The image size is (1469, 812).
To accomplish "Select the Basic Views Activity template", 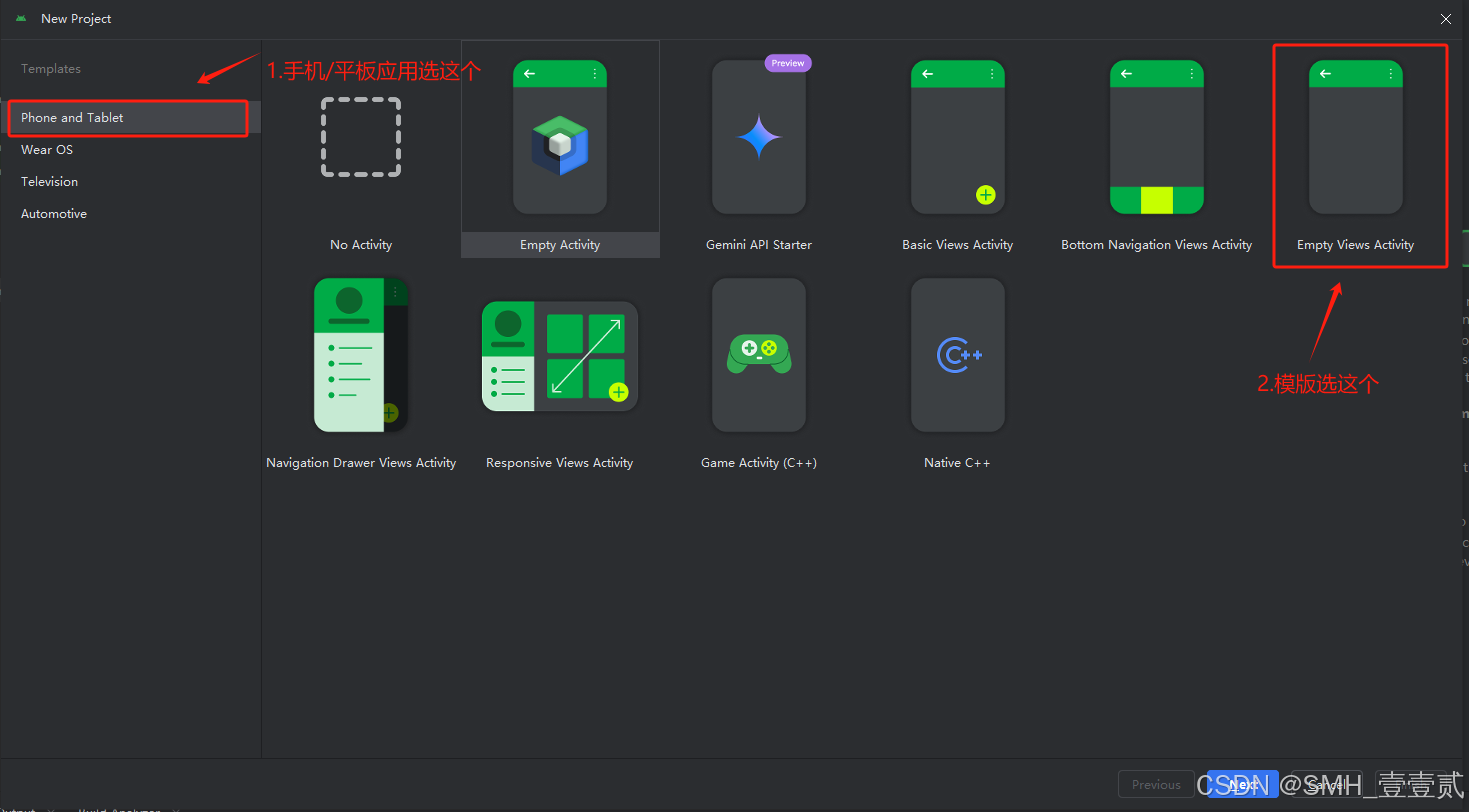I will click(958, 150).
